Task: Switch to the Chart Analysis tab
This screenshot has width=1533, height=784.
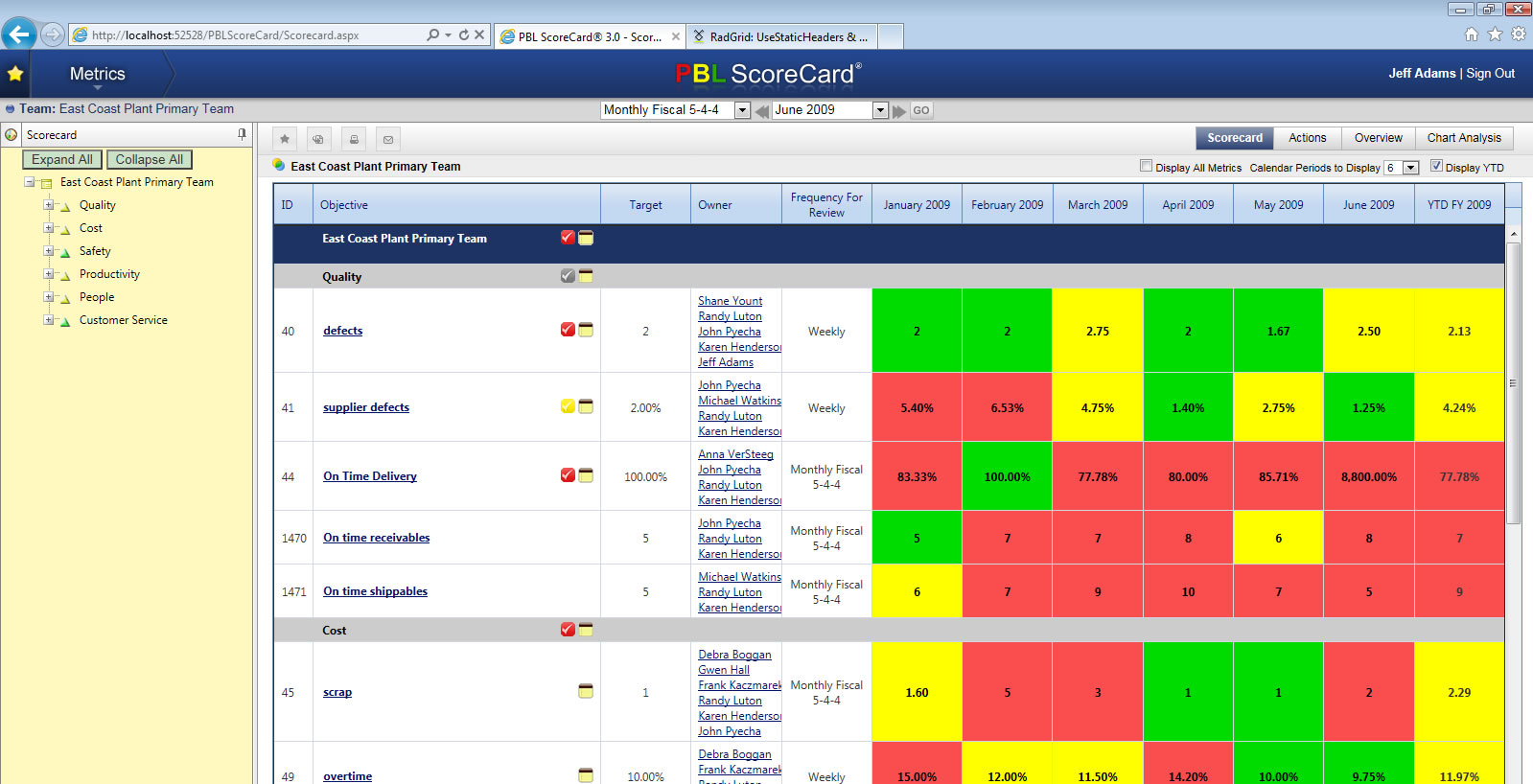Action: [1464, 138]
